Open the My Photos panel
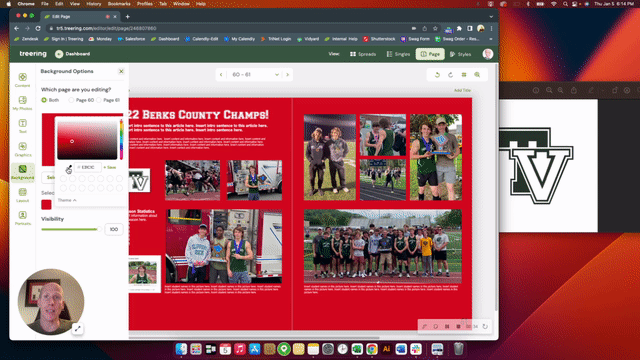This screenshot has height=360, width=640. [22, 103]
